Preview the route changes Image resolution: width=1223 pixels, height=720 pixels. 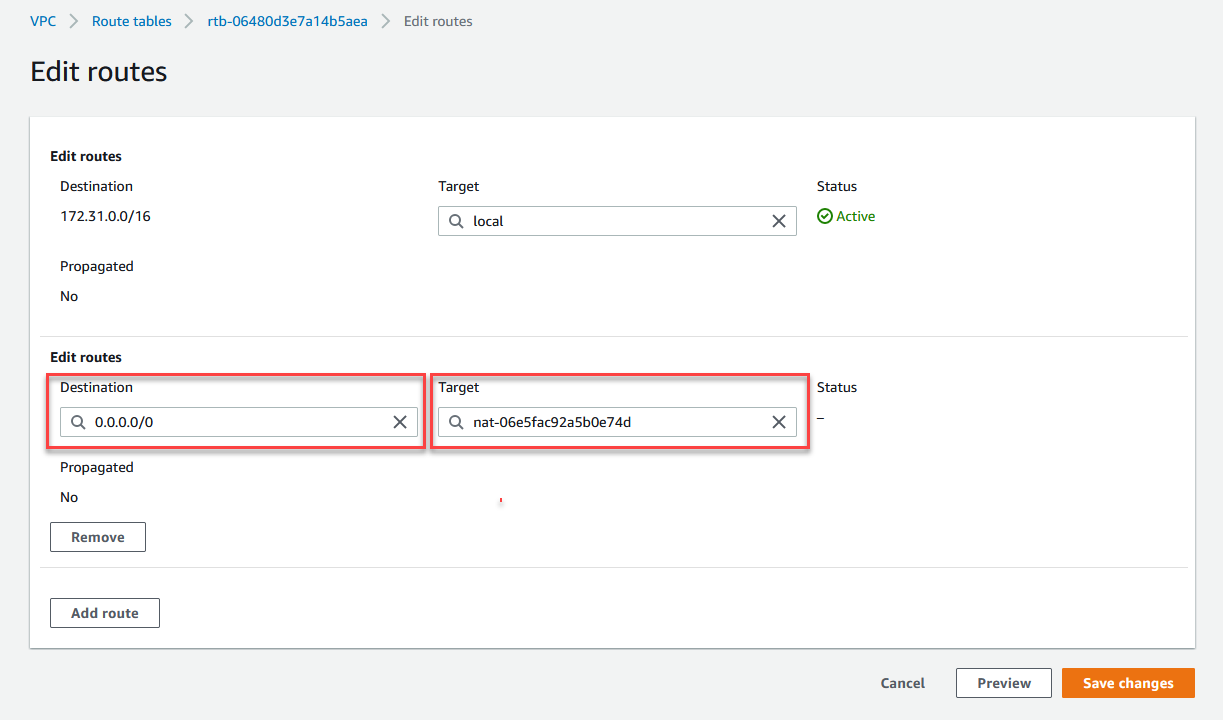tap(1004, 683)
